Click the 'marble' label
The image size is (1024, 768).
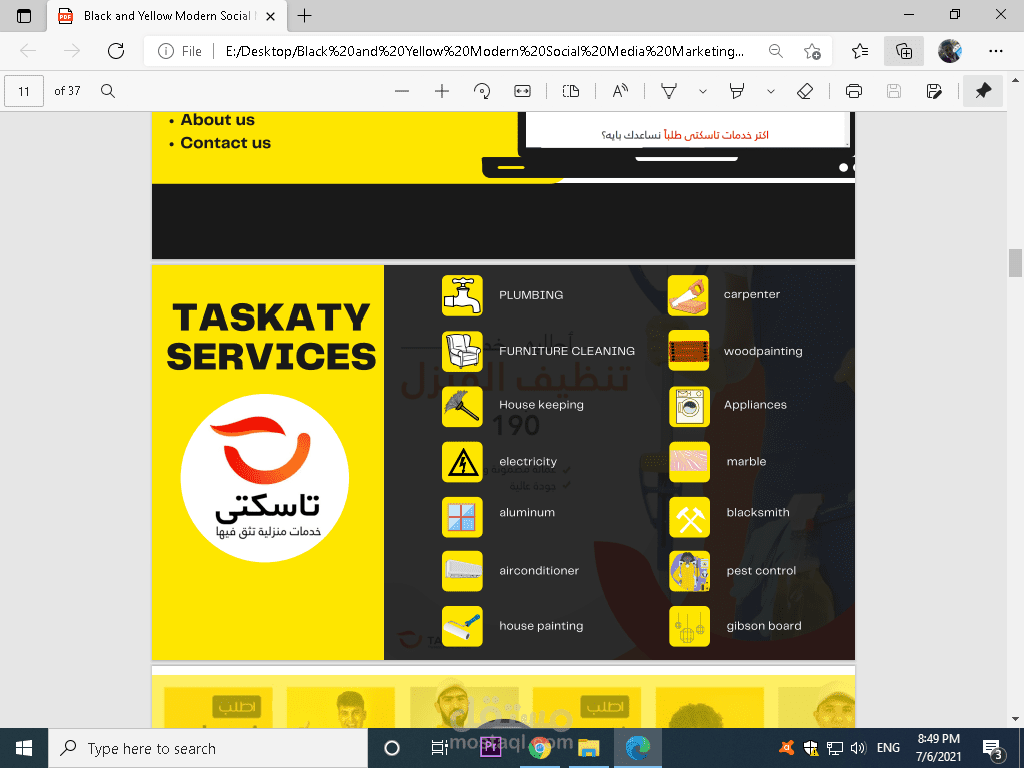point(746,462)
